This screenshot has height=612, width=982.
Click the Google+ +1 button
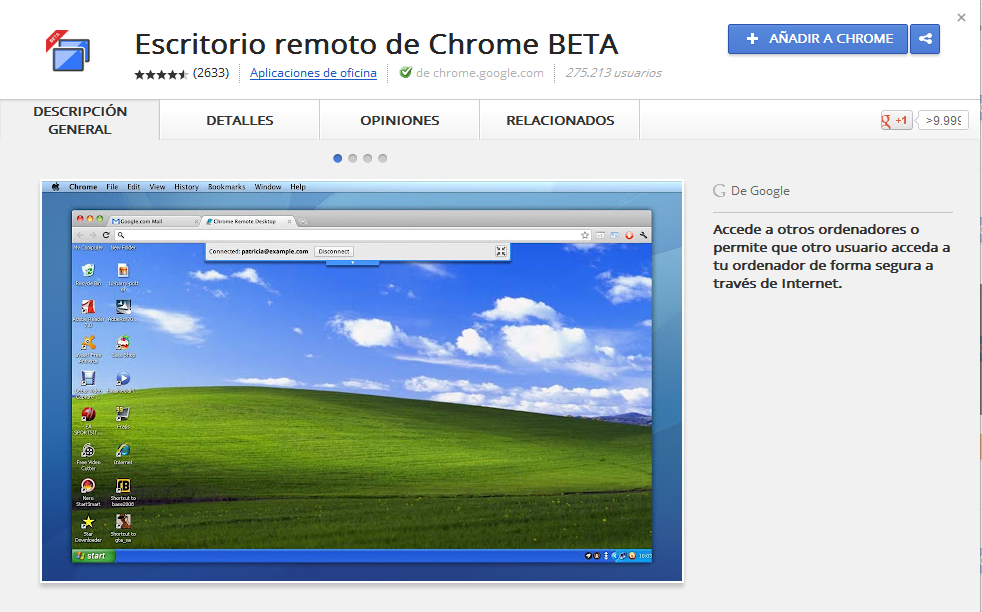click(x=896, y=120)
